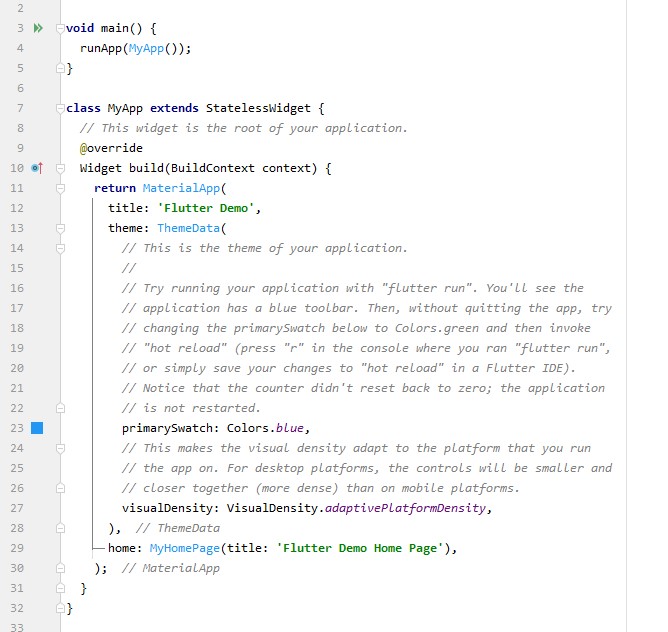Click the fold end marker at line 22

pyautogui.click(x=60, y=408)
